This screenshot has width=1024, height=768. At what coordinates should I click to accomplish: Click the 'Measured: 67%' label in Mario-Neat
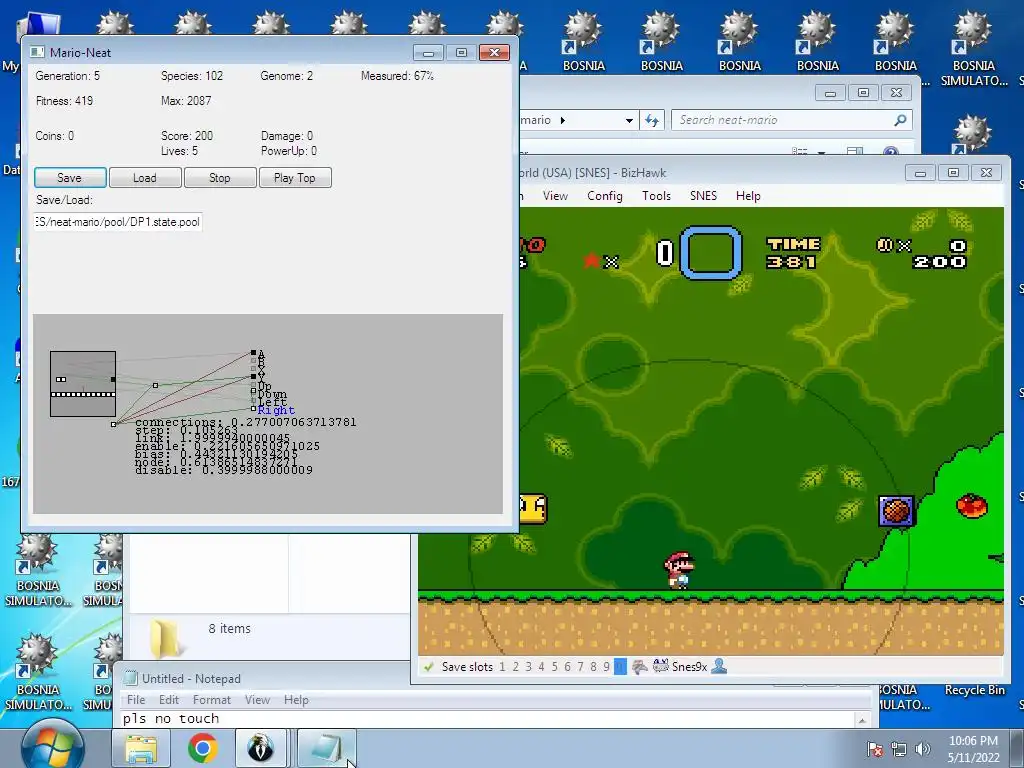click(x=398, y=76)
